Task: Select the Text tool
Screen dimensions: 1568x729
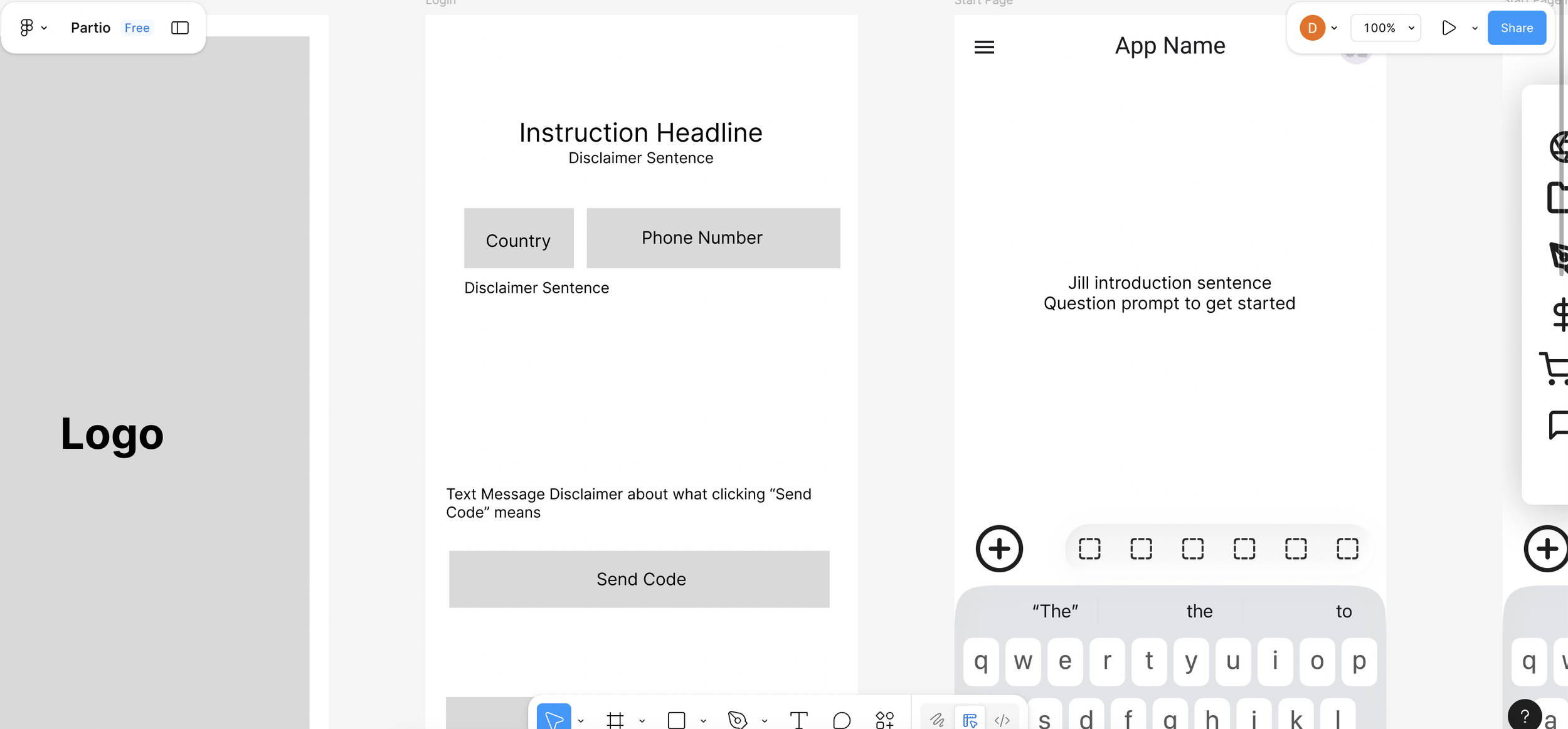Action: (798, 720)
